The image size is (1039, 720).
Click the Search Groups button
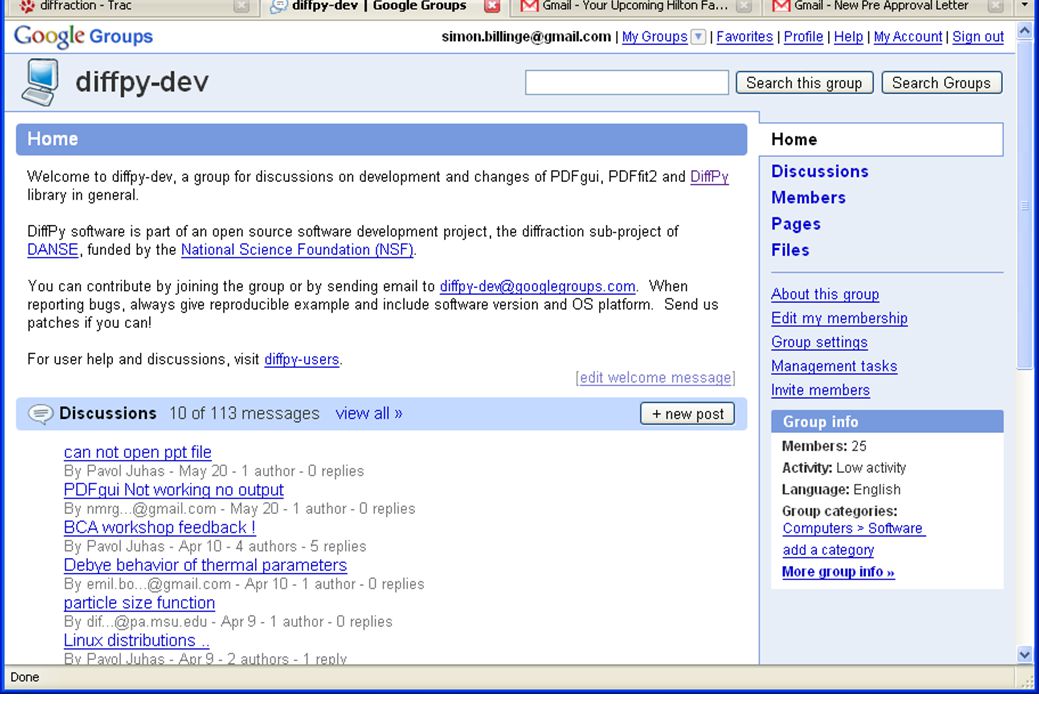942,83
